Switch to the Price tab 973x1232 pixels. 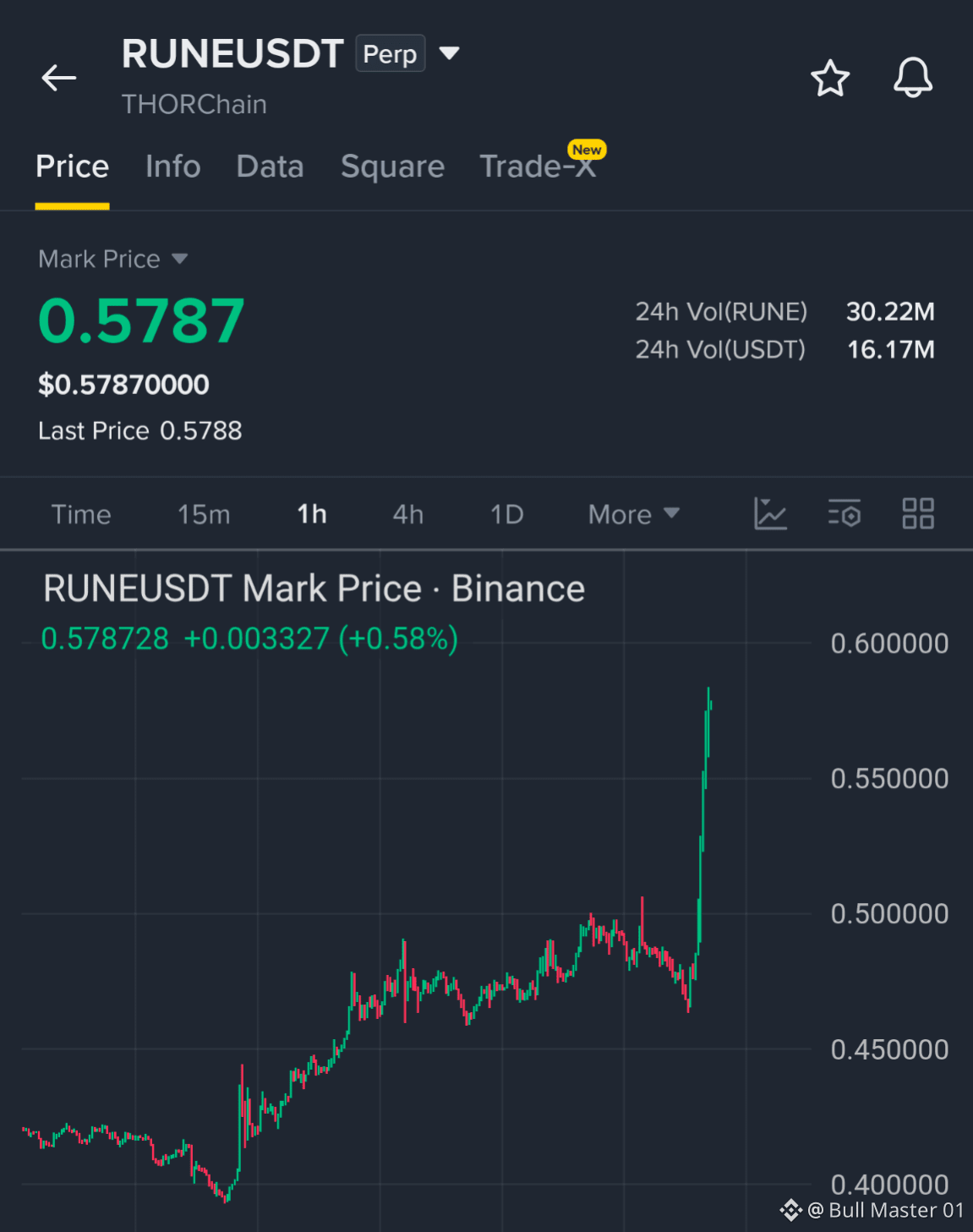pos(72,167)
